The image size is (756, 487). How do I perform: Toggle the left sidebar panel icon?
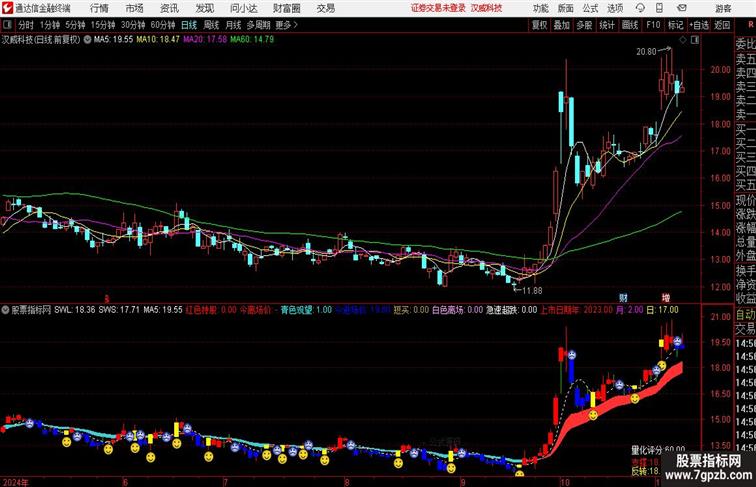(7, 25)
